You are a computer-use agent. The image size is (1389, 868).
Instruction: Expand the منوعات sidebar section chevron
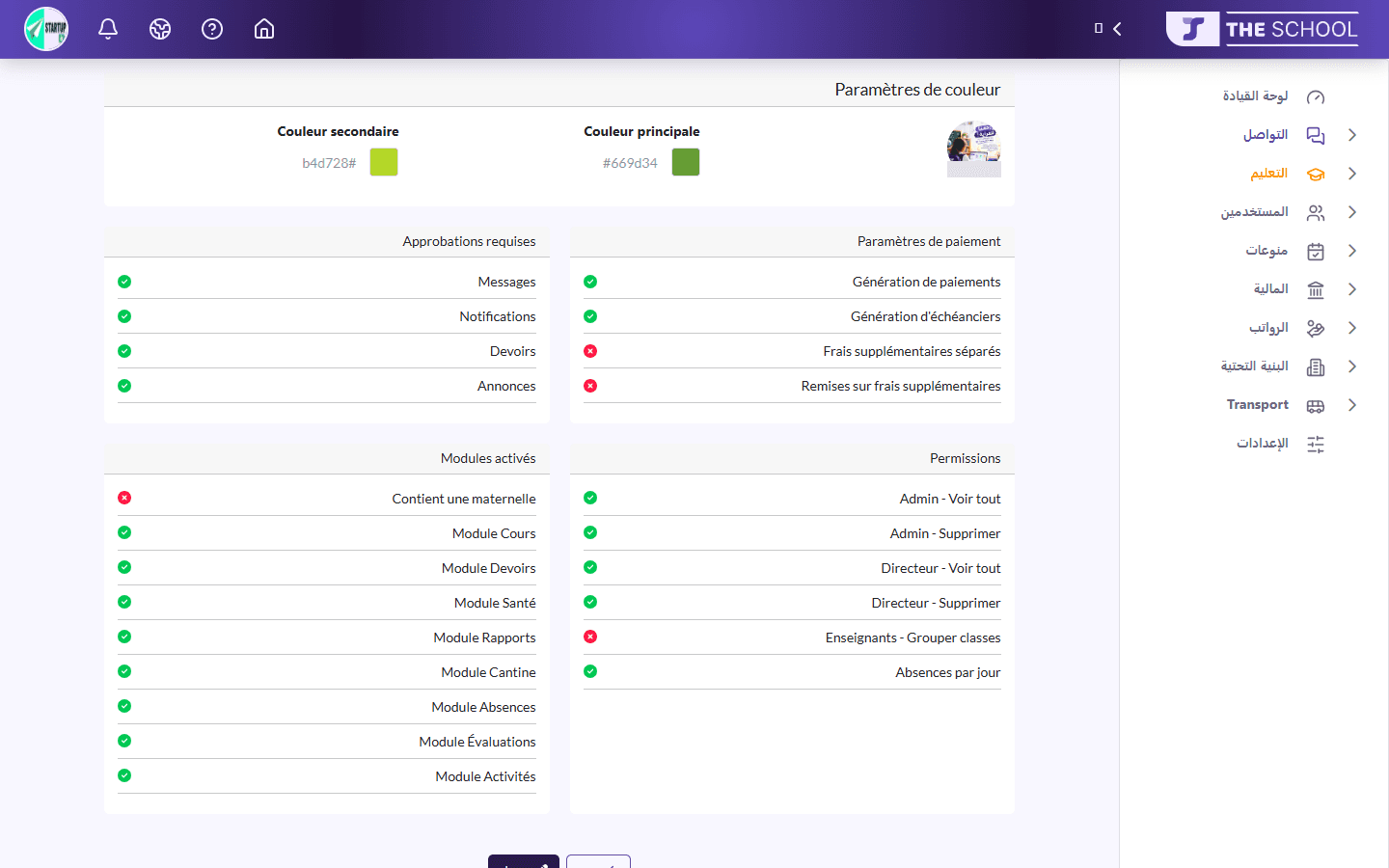pyautogui.click(x=1352, y=251)
